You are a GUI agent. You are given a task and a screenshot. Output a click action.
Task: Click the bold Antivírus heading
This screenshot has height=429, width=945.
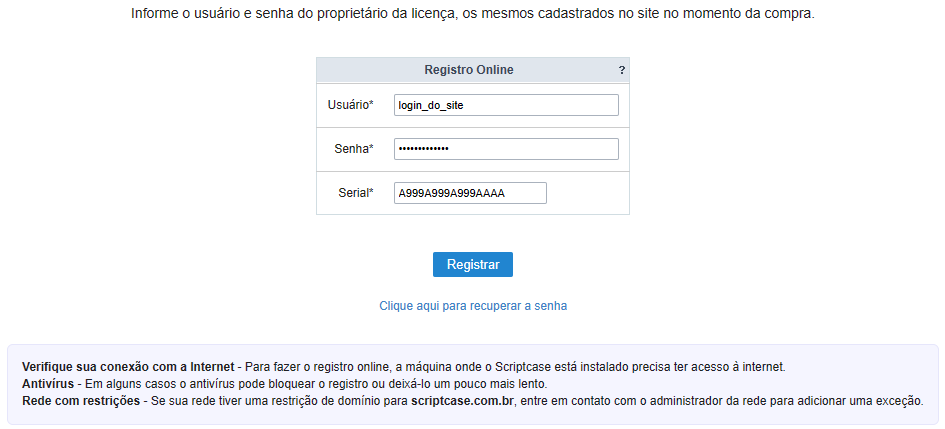pyautogui.click(x=48, y=384)
